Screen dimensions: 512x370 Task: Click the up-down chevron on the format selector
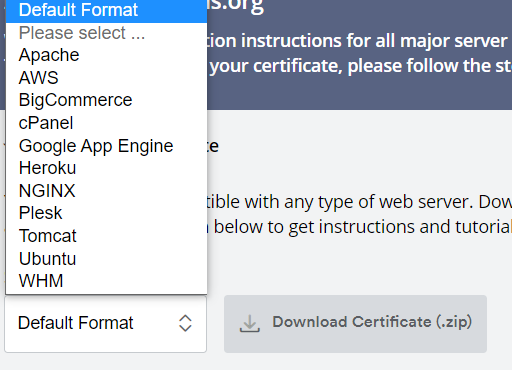click(185, 323)
